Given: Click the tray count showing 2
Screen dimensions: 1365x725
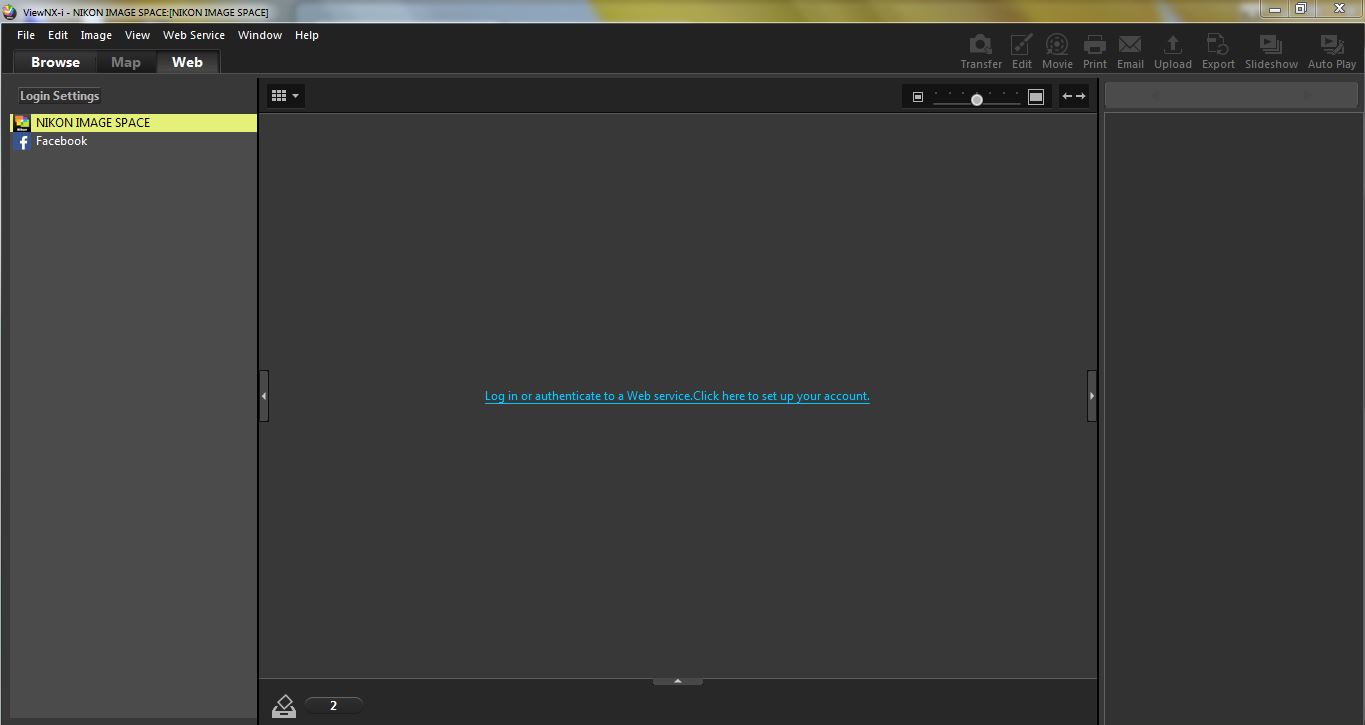Looking at the screenshot, I should 333,705.
